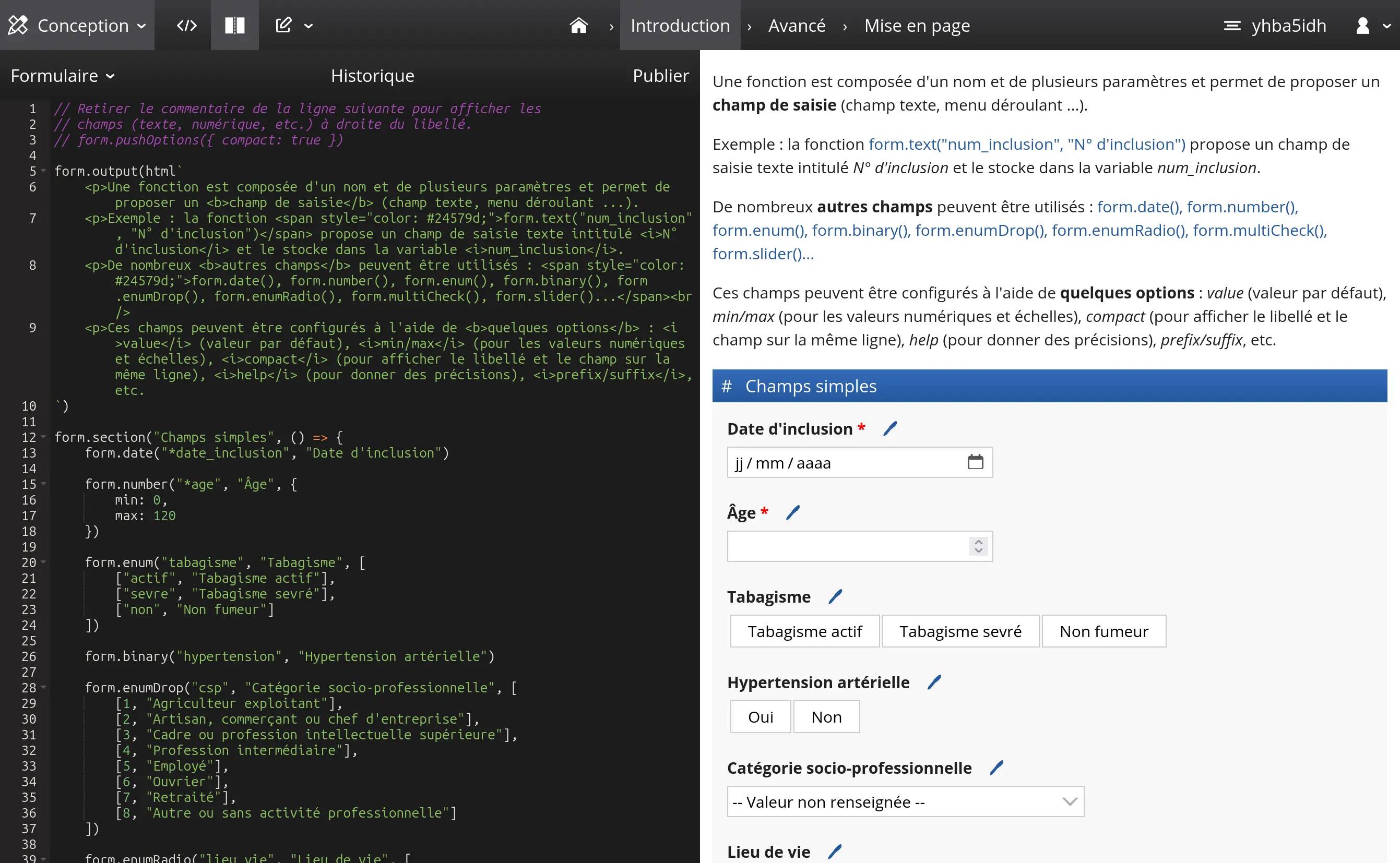Select the Tabagisme actif option
1400x863 pixels.
tap(804, 631)
